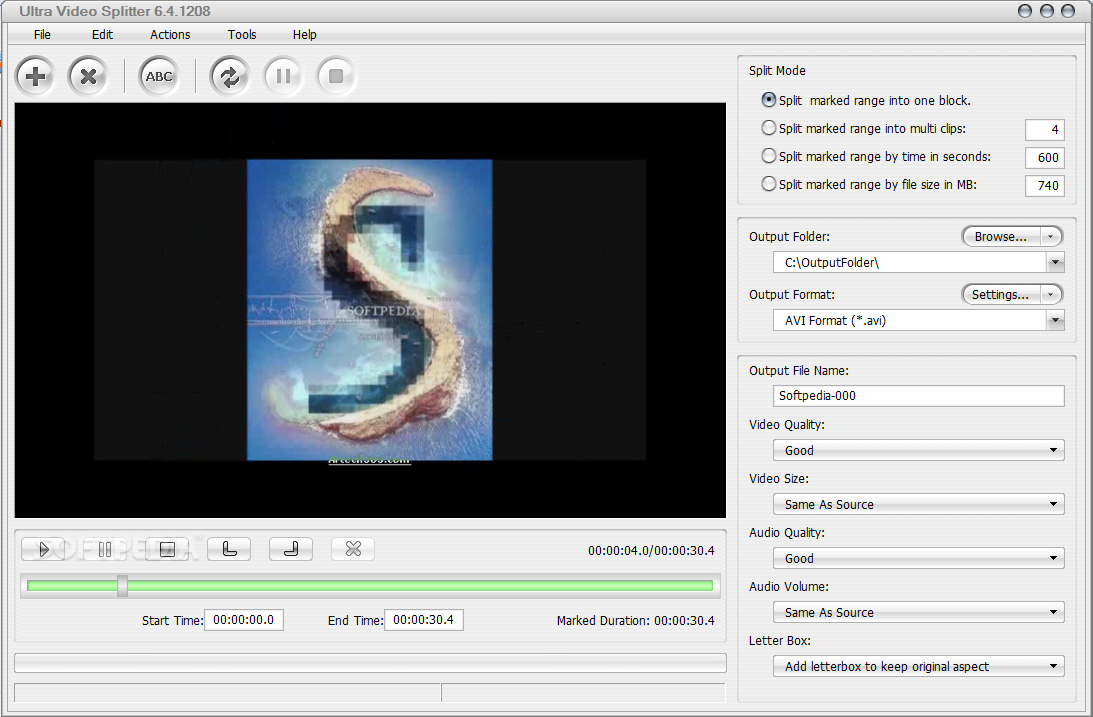Click the ABC rename toolbar icon
This screenshot has width=1093, height=717.
pos(159,76)
